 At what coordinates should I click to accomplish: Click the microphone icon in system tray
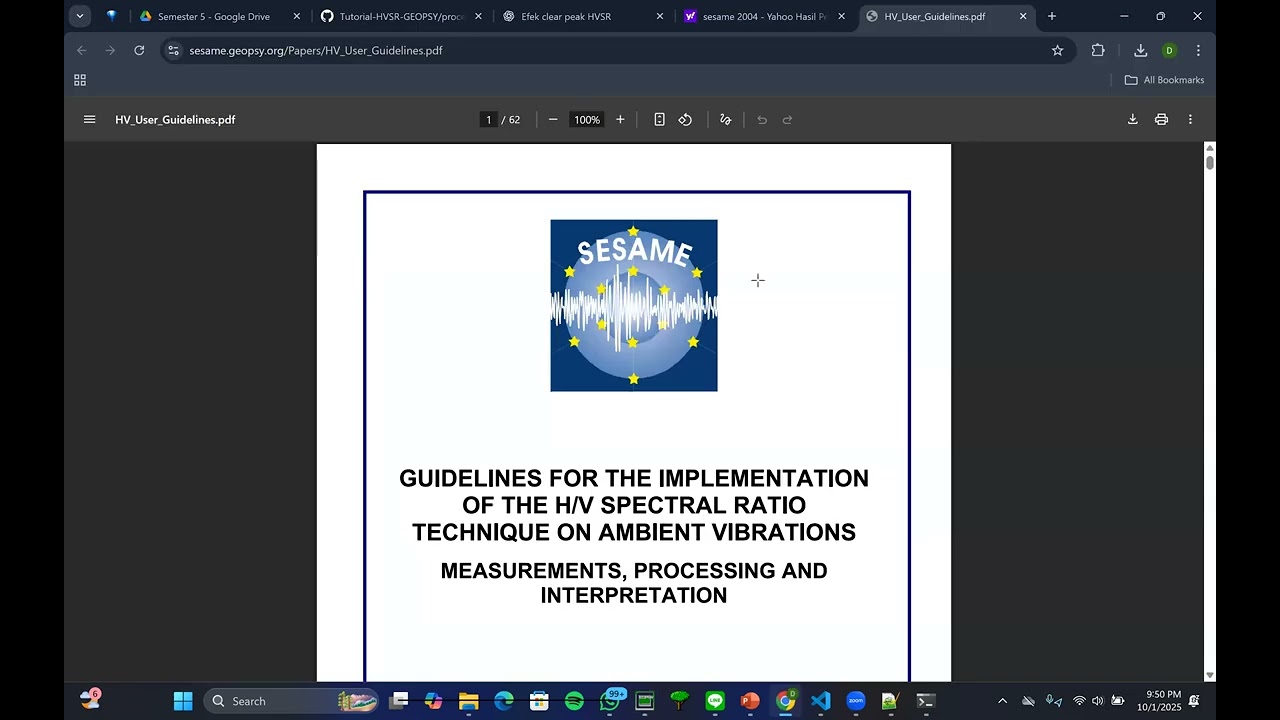[x=1053, y=701]
